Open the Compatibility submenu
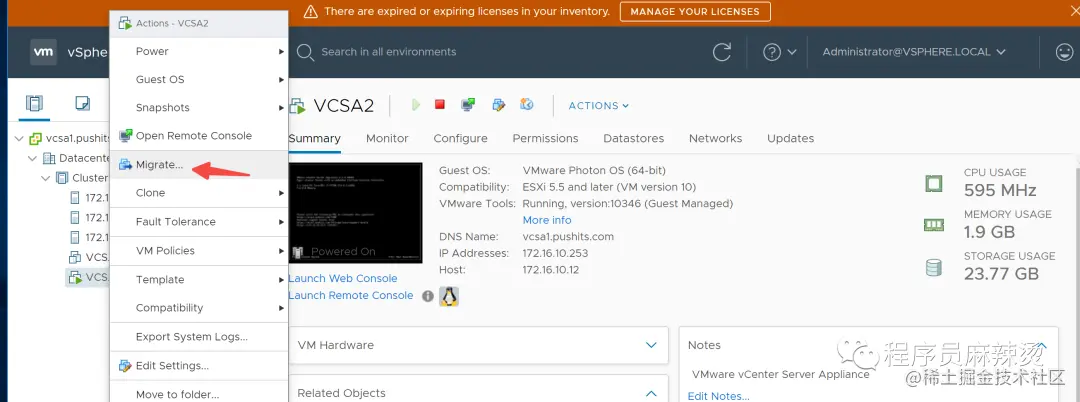 click(x=199, y=308)
